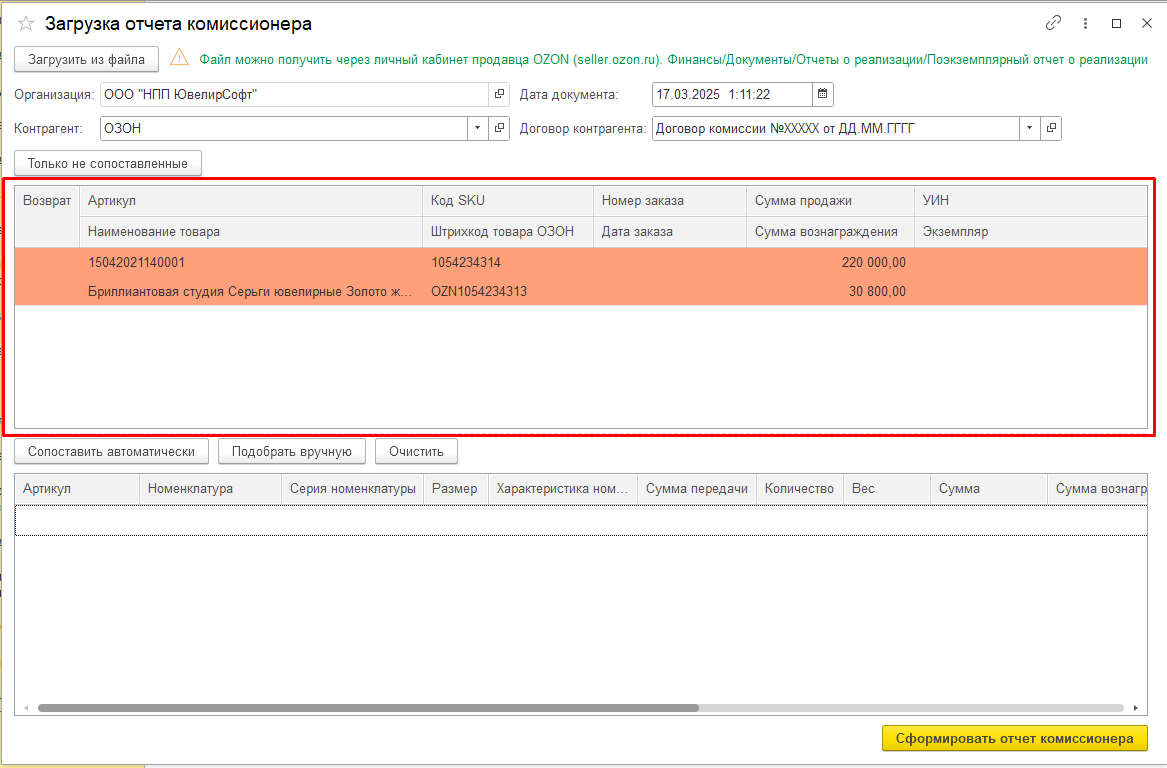Click the horizontal scrollbar thumb of lower table
Viewport: 1167px width, 768px height.
coord(368,708)
